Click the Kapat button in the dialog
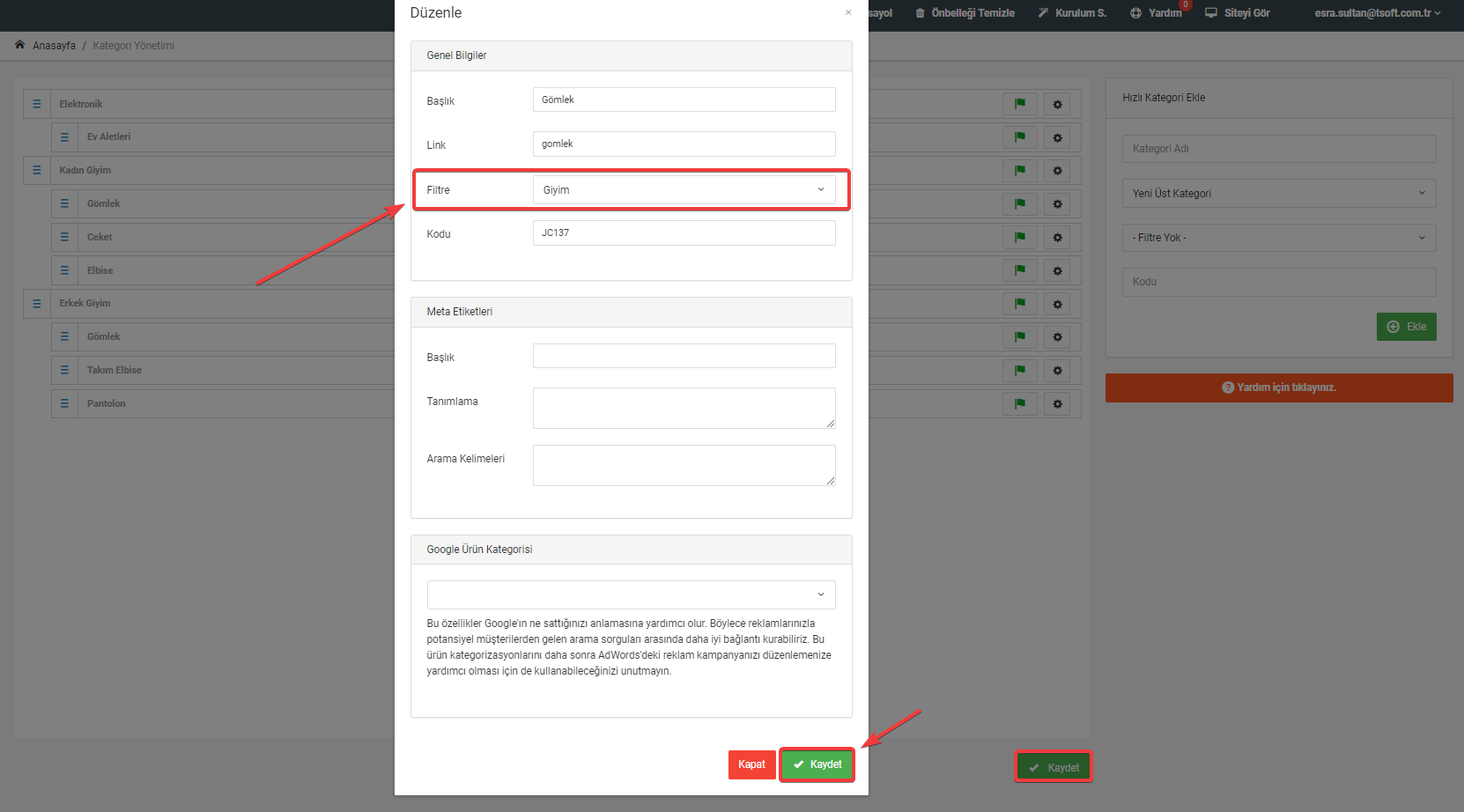The height and width of the screenshot is (812, 1464). pos(751,764)
